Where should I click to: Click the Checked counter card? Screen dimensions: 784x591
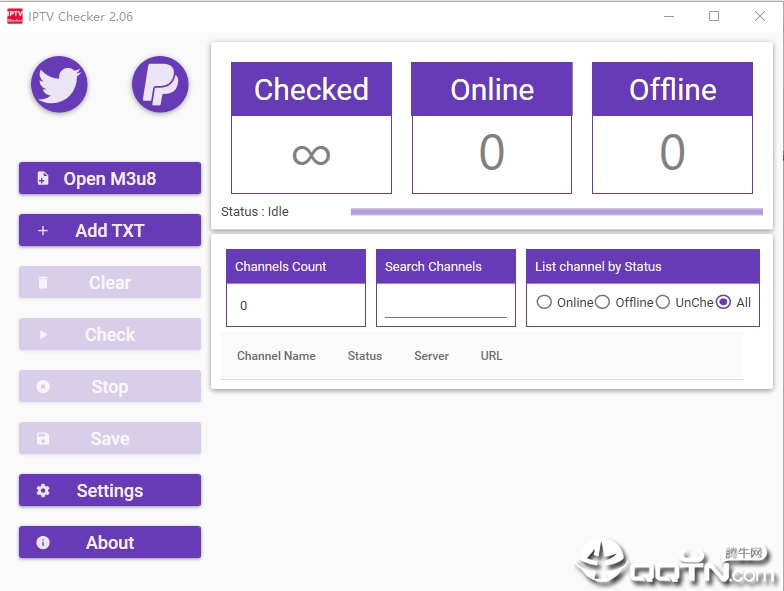311,128
